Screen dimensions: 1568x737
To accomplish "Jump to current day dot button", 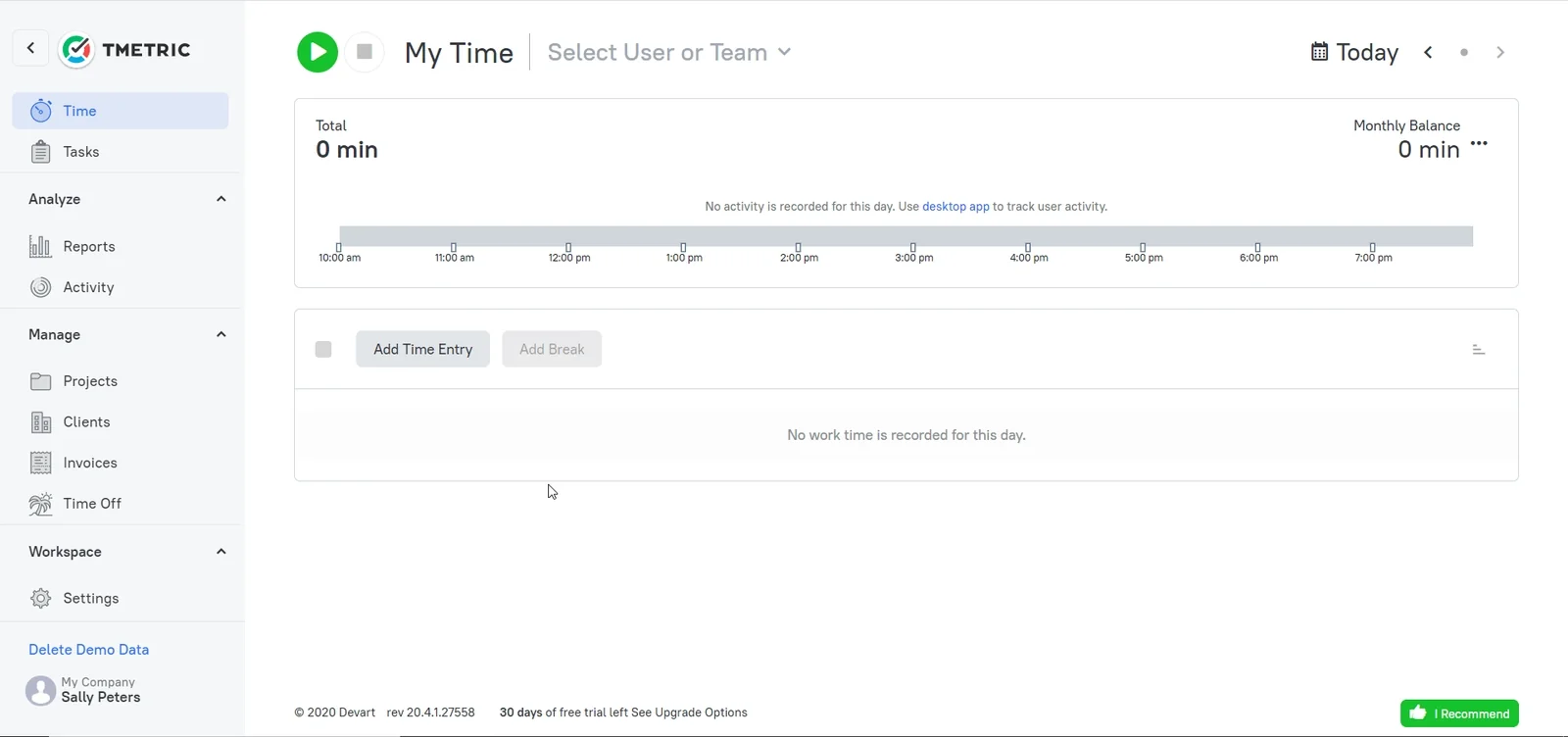I will pyautogui.click(x=1464, y=52).
